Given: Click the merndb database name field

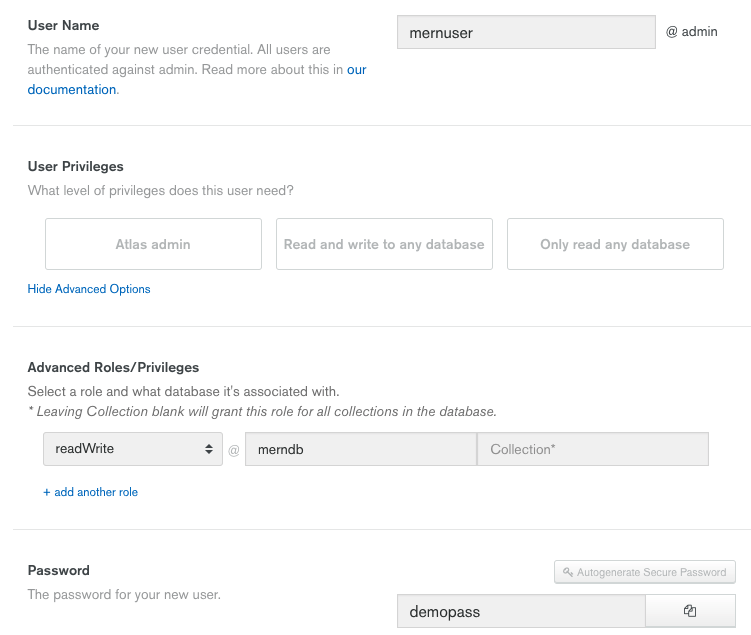Looking at the screenshot, I should coord(361,449).
